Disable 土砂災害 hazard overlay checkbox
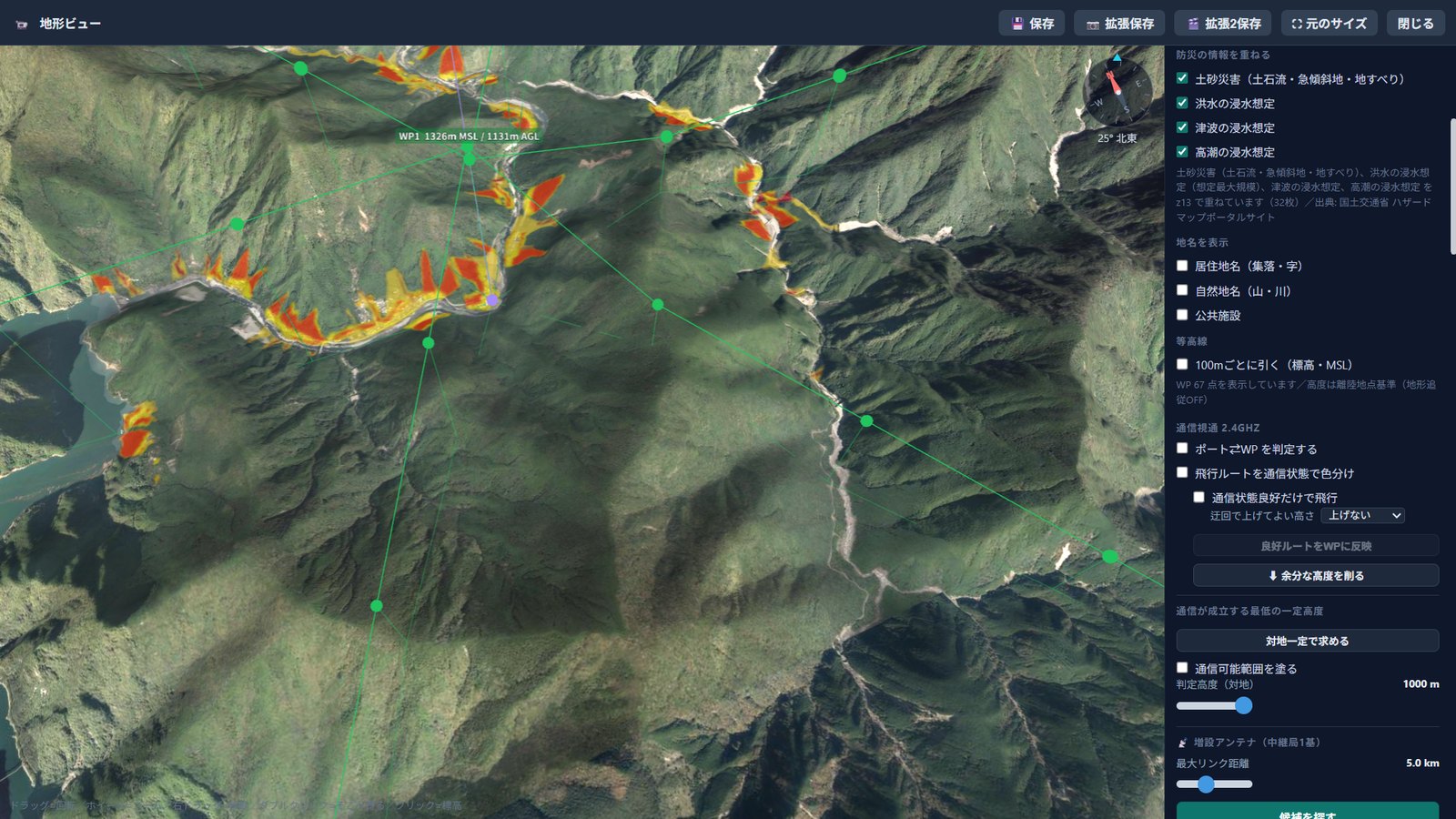 click(x=1182, y=78)
